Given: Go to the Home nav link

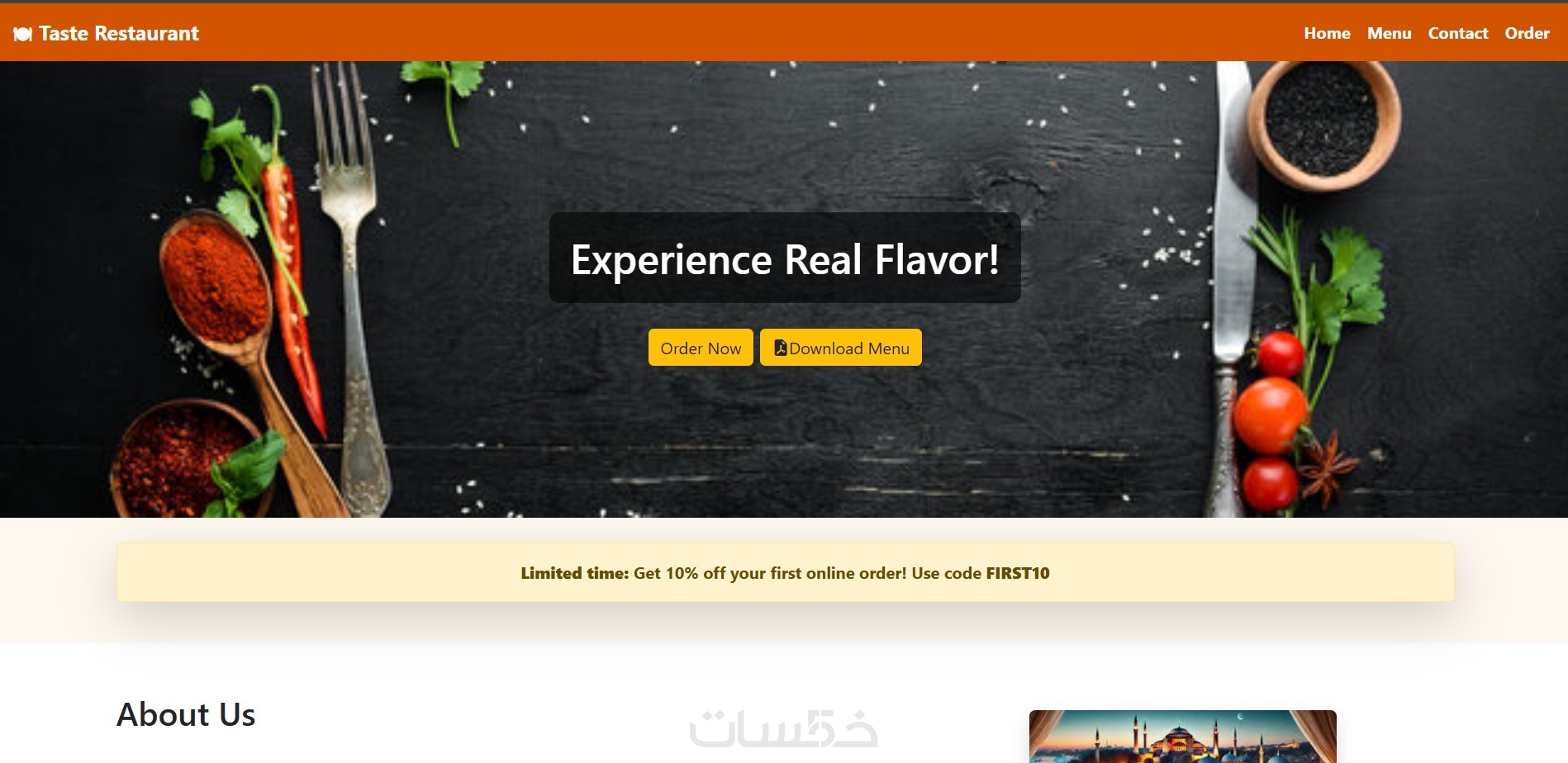Looking at the screenshot, I should tap(1327, 33).
